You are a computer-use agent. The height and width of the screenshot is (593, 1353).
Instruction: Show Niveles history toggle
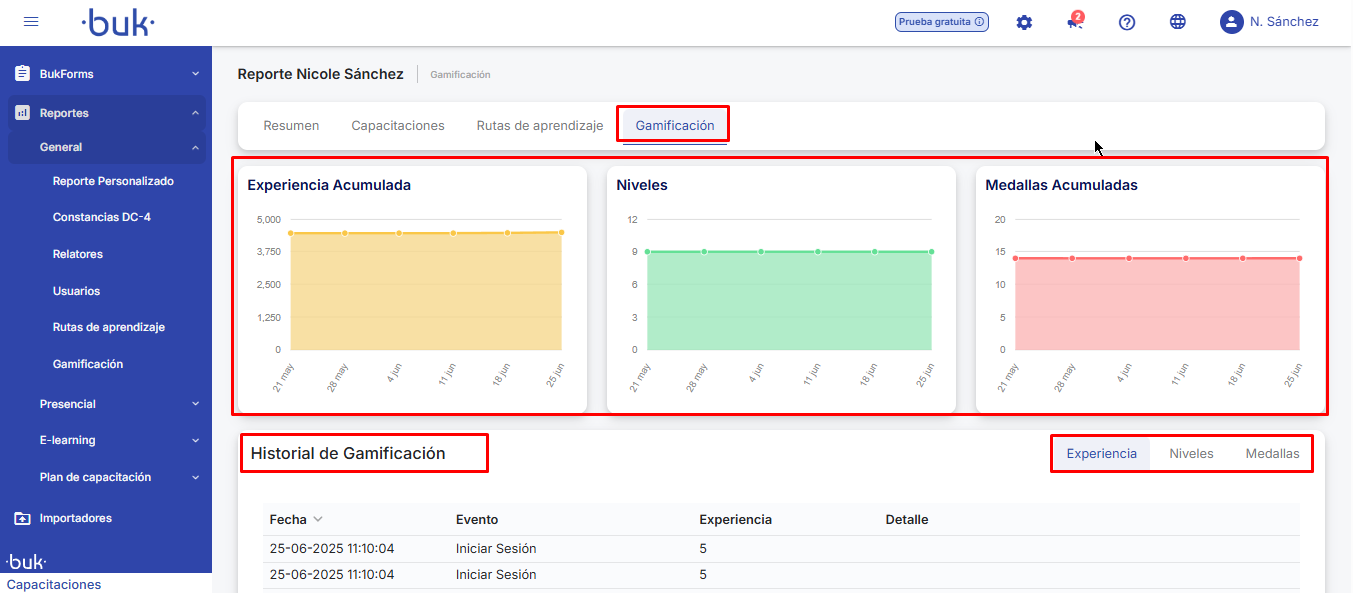click(1191, 454)
